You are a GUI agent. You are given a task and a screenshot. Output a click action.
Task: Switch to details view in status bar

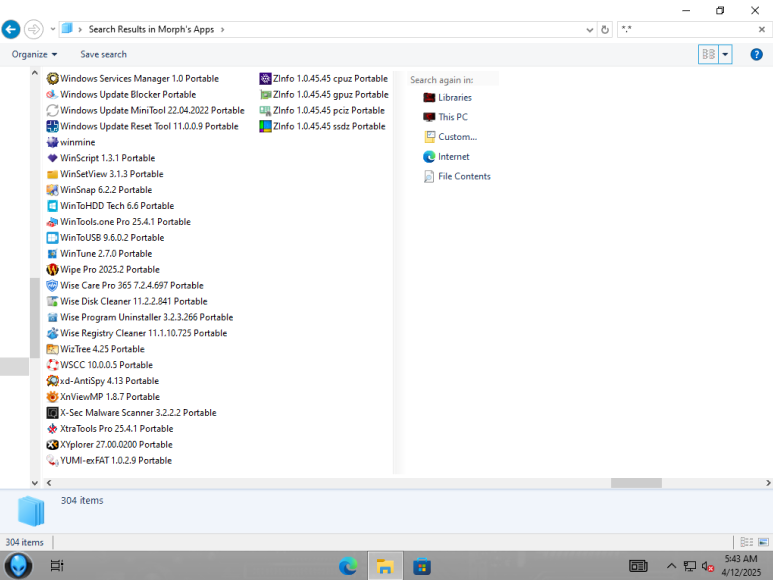(x=746, y=542)
